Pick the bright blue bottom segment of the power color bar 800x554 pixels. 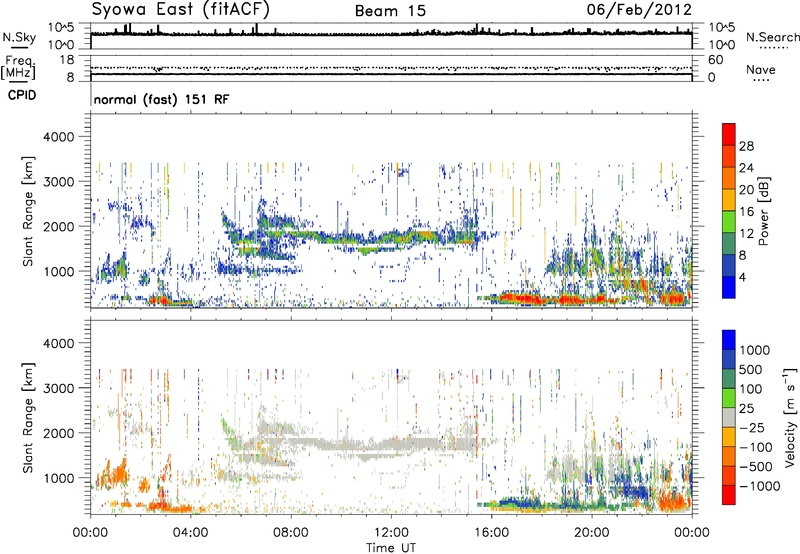coord(729,288)
